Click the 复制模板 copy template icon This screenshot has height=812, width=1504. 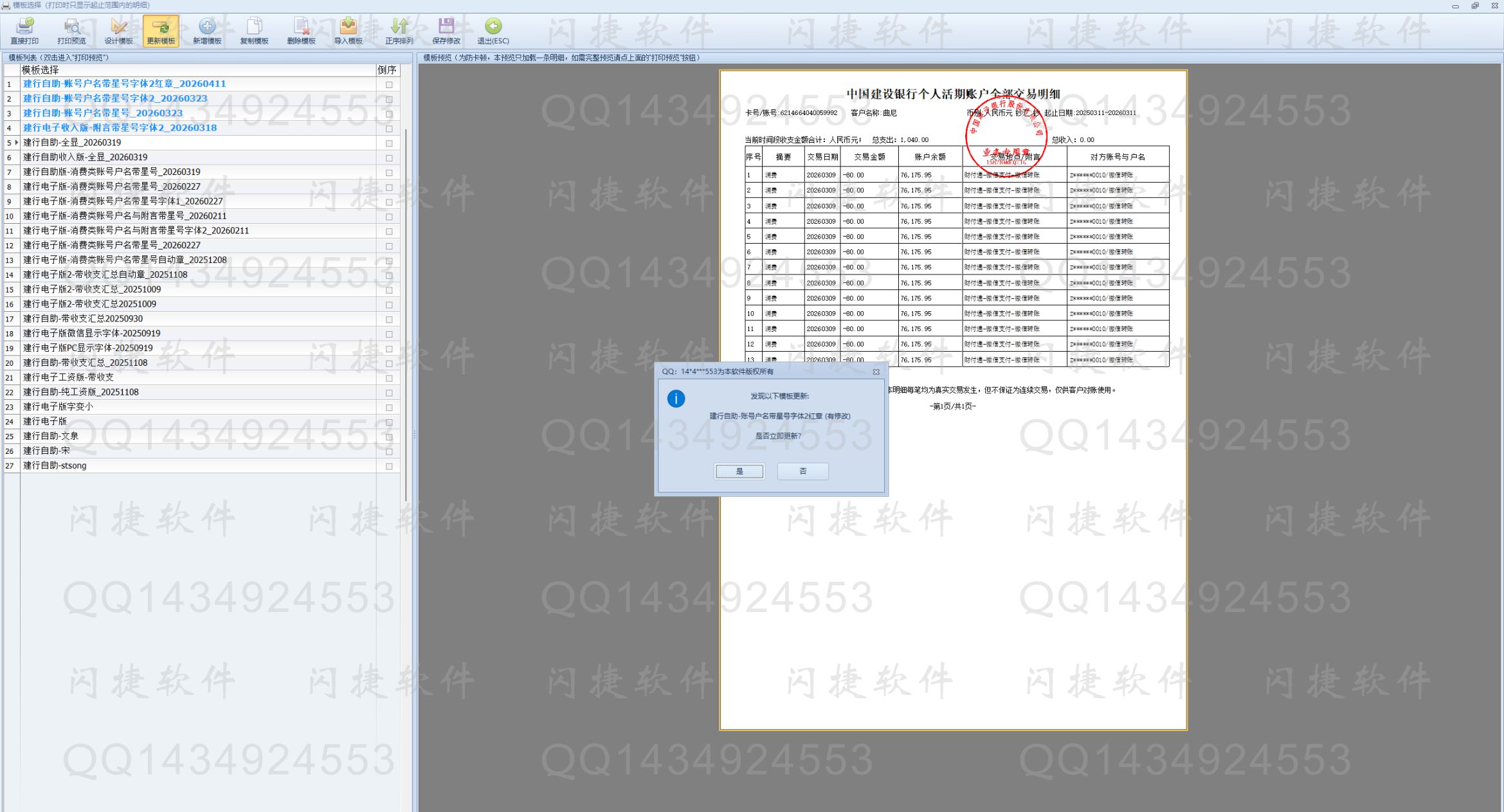254,27
